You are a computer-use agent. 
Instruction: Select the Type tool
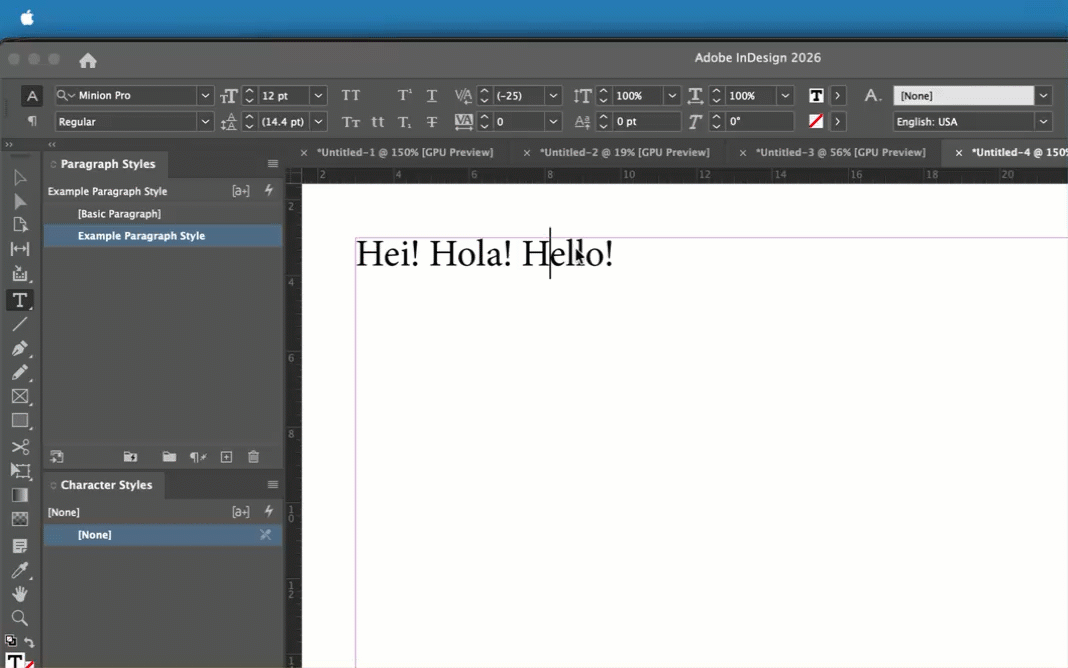20,300
